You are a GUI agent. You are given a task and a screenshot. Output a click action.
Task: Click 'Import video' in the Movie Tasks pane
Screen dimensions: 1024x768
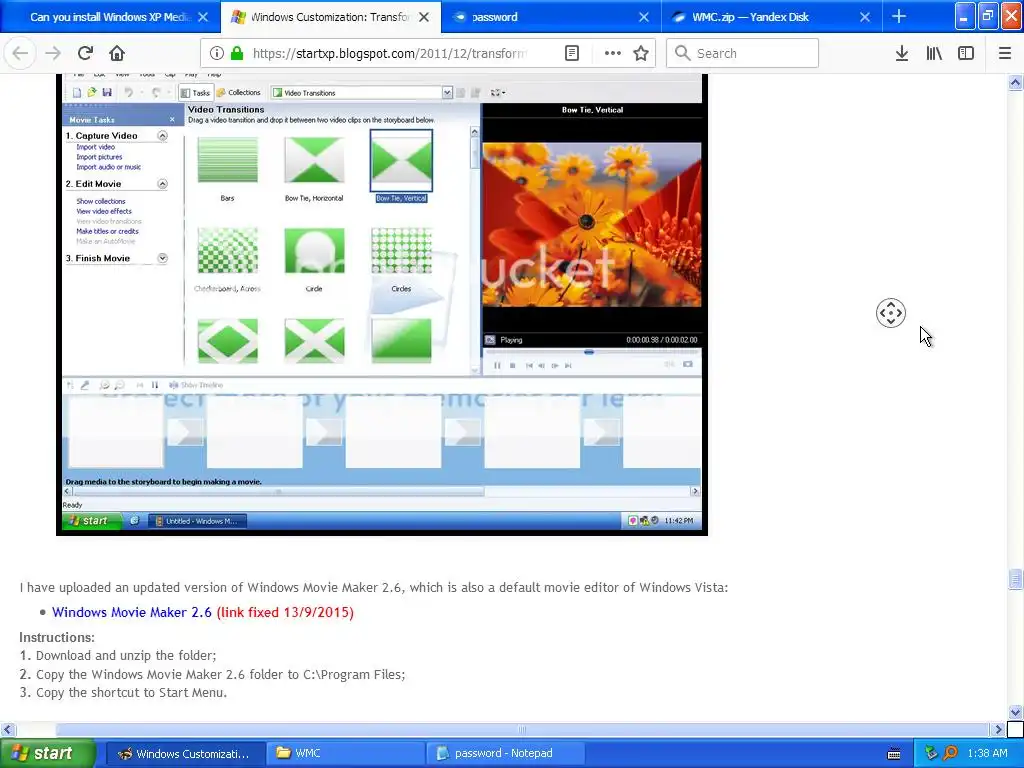[95, 147]
